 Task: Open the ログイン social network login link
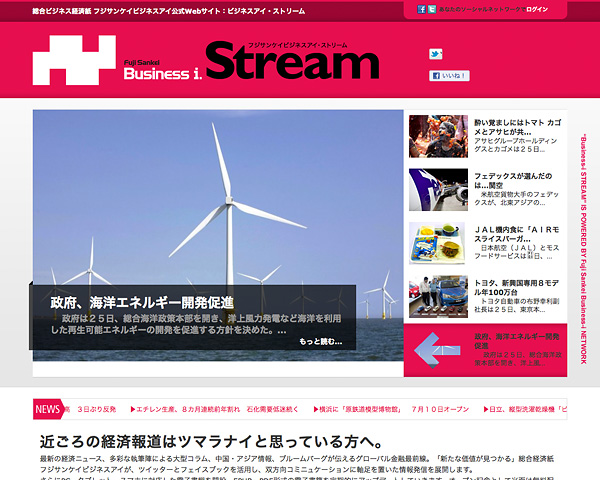coord(537,10)
